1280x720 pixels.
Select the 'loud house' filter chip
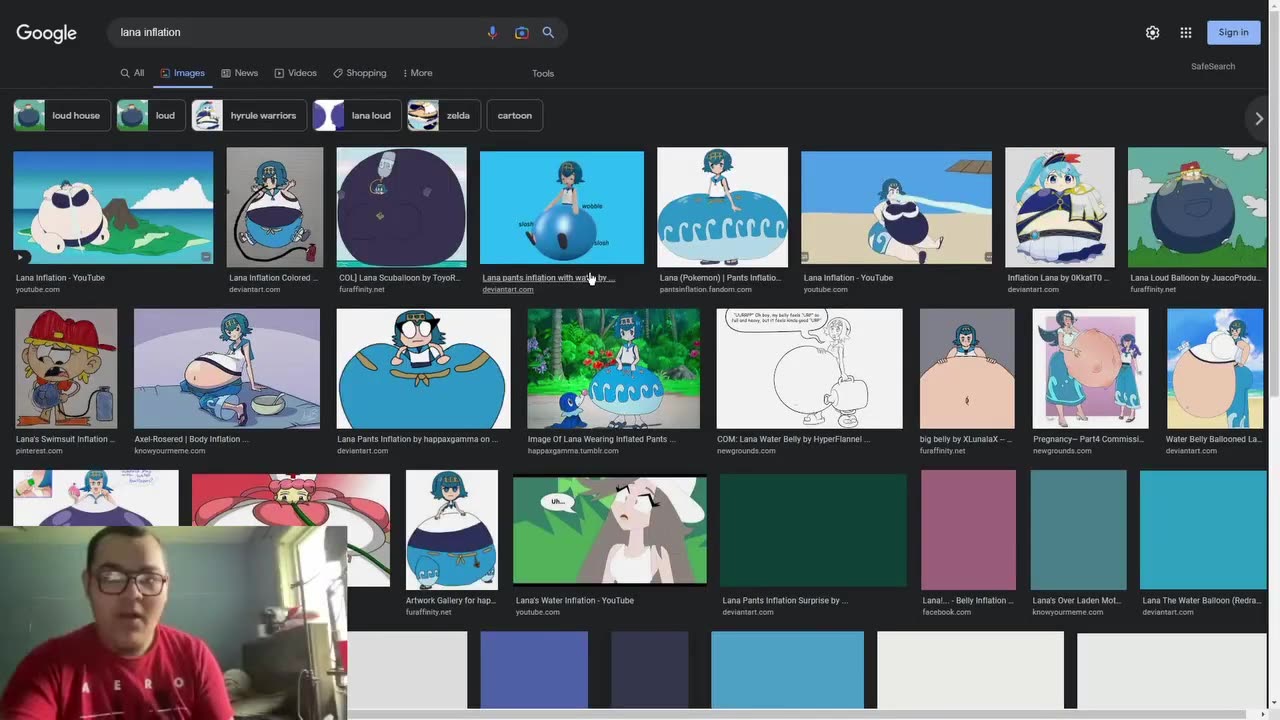62,115
